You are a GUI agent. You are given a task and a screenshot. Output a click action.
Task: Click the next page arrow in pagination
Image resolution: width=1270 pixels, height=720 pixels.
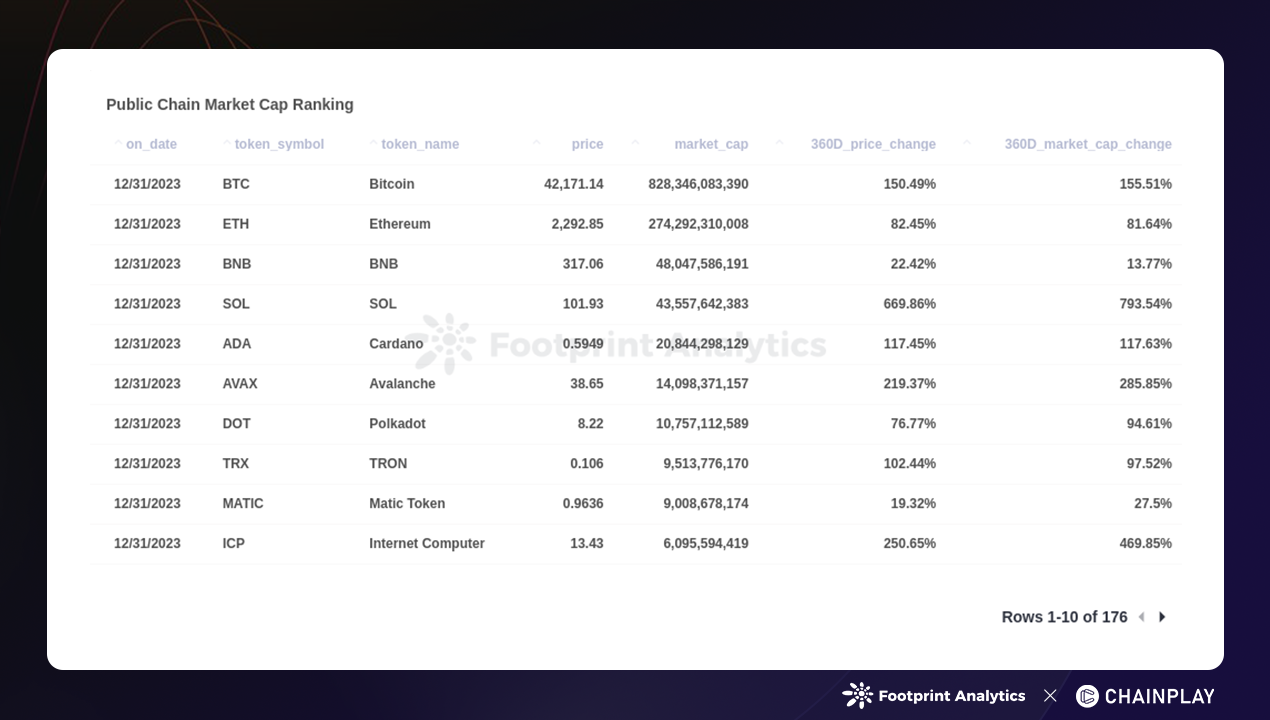coord(1162,617)
